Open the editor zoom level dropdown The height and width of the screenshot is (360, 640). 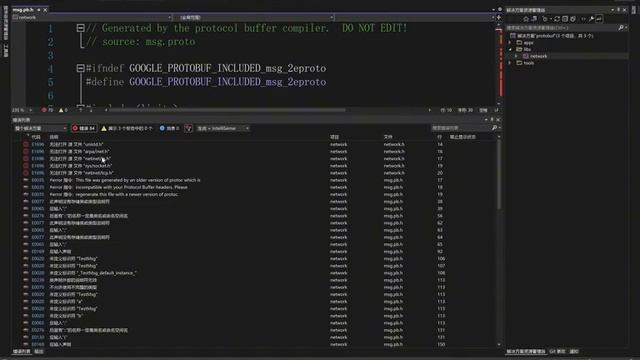(22, 110)
